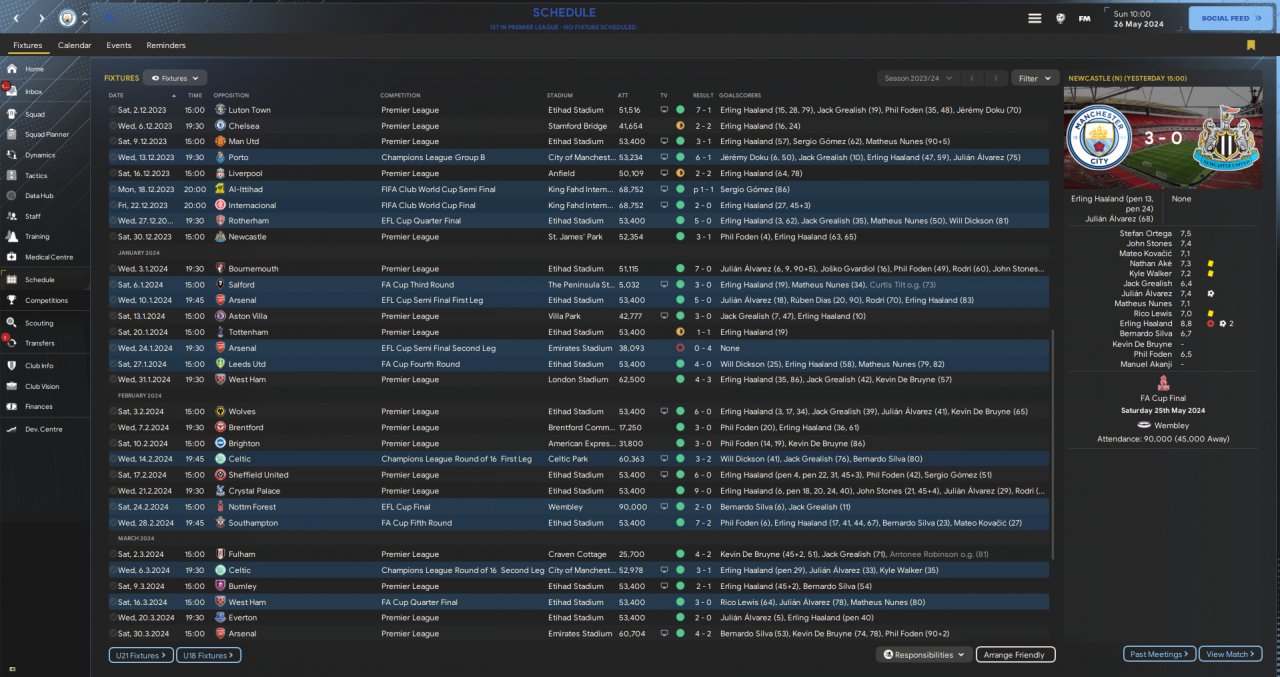Click the View Match button
The image size is (1280, 677).
pyautogui.click(x=1230, y=654)
